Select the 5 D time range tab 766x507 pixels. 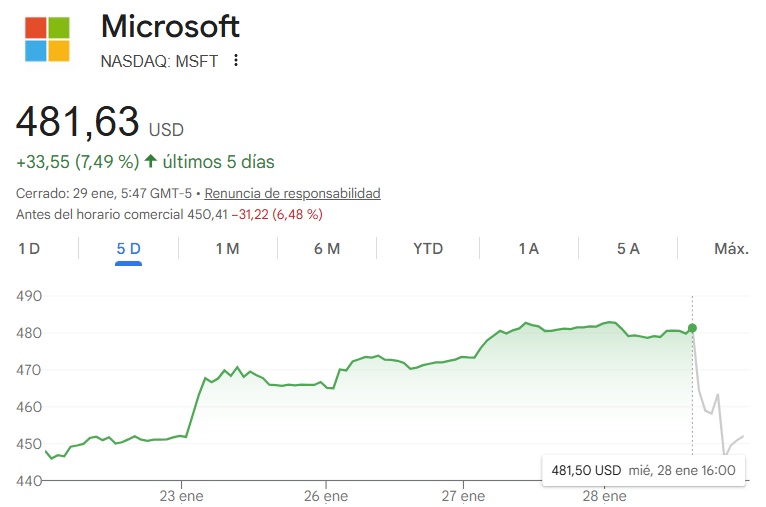[x=128, y=249]
